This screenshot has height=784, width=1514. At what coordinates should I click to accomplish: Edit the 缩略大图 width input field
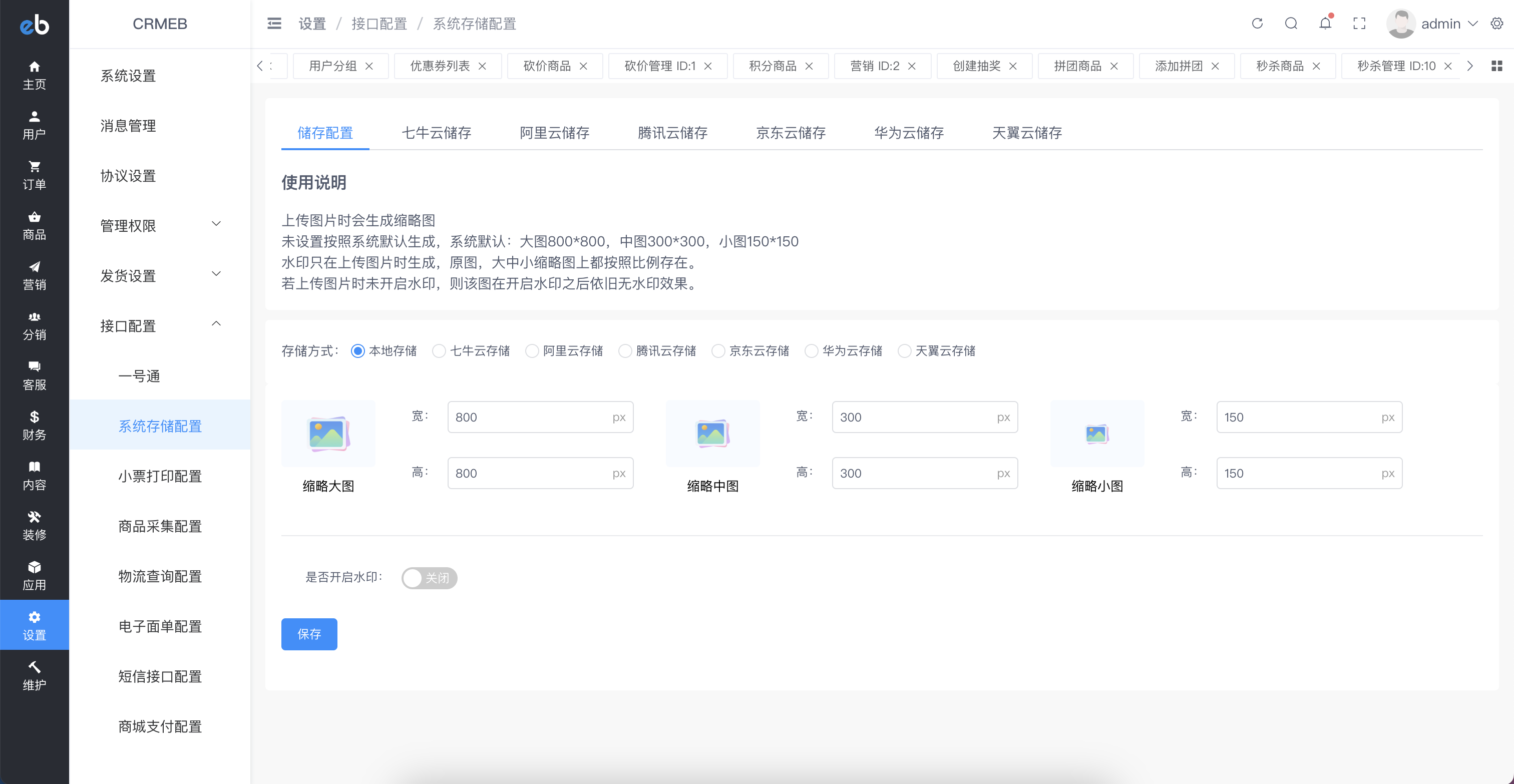540,417
